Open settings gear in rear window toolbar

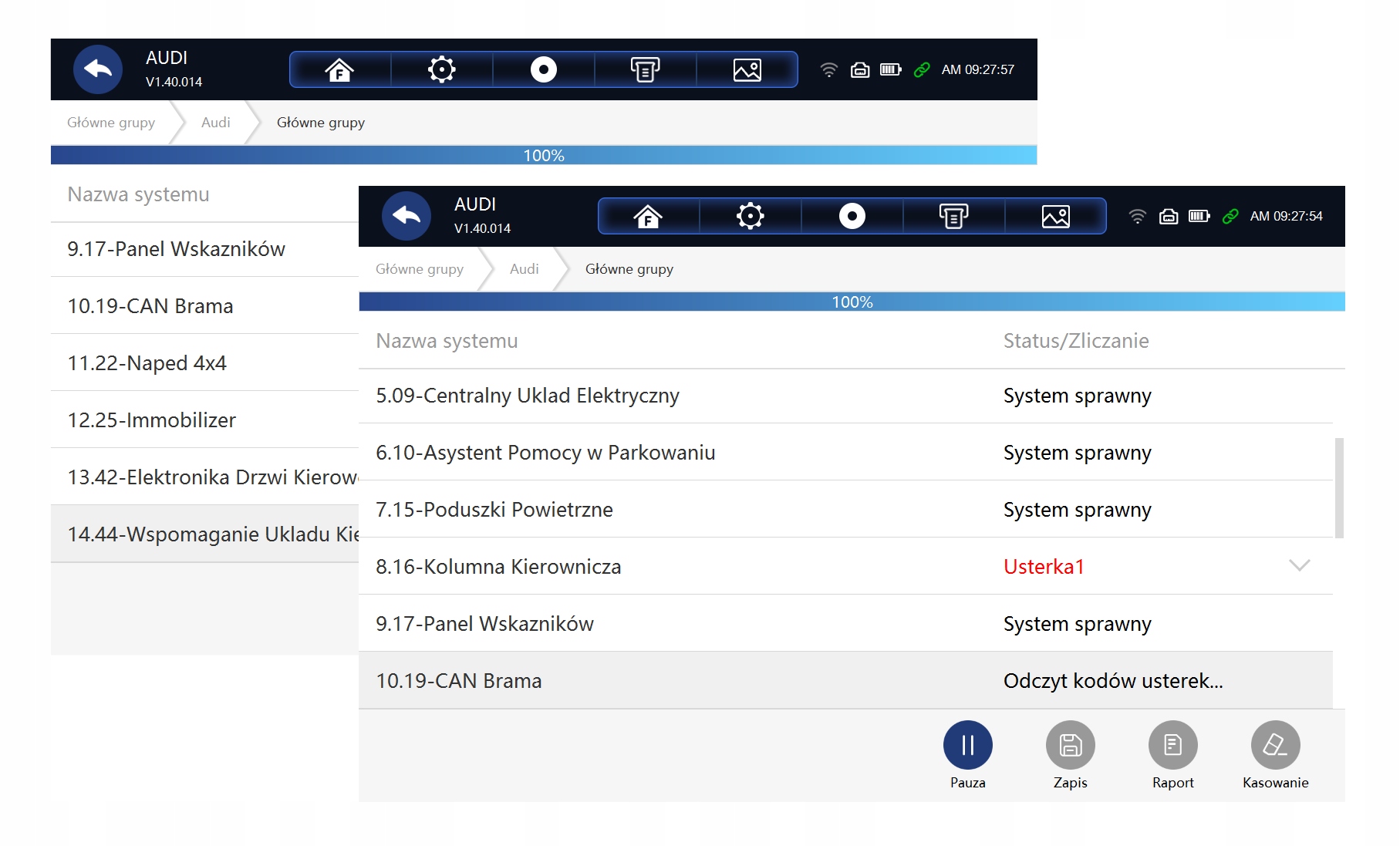coord(441,69)
